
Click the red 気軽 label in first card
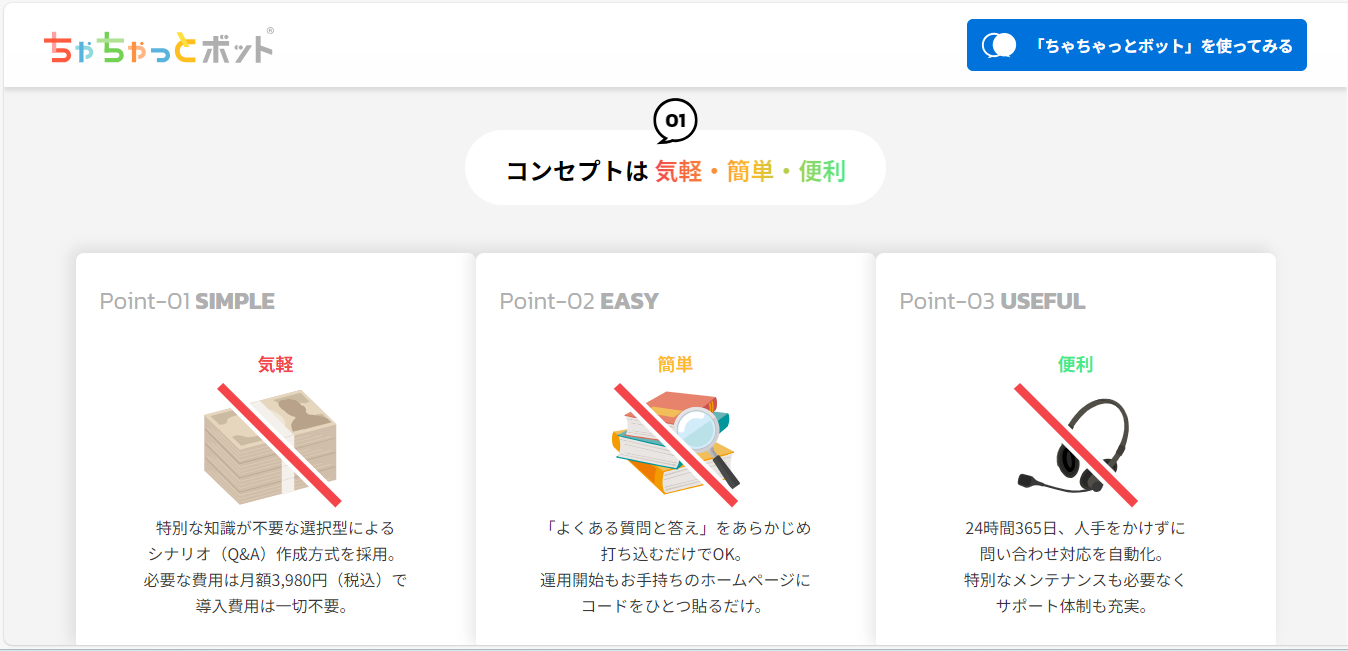[275, 365]
